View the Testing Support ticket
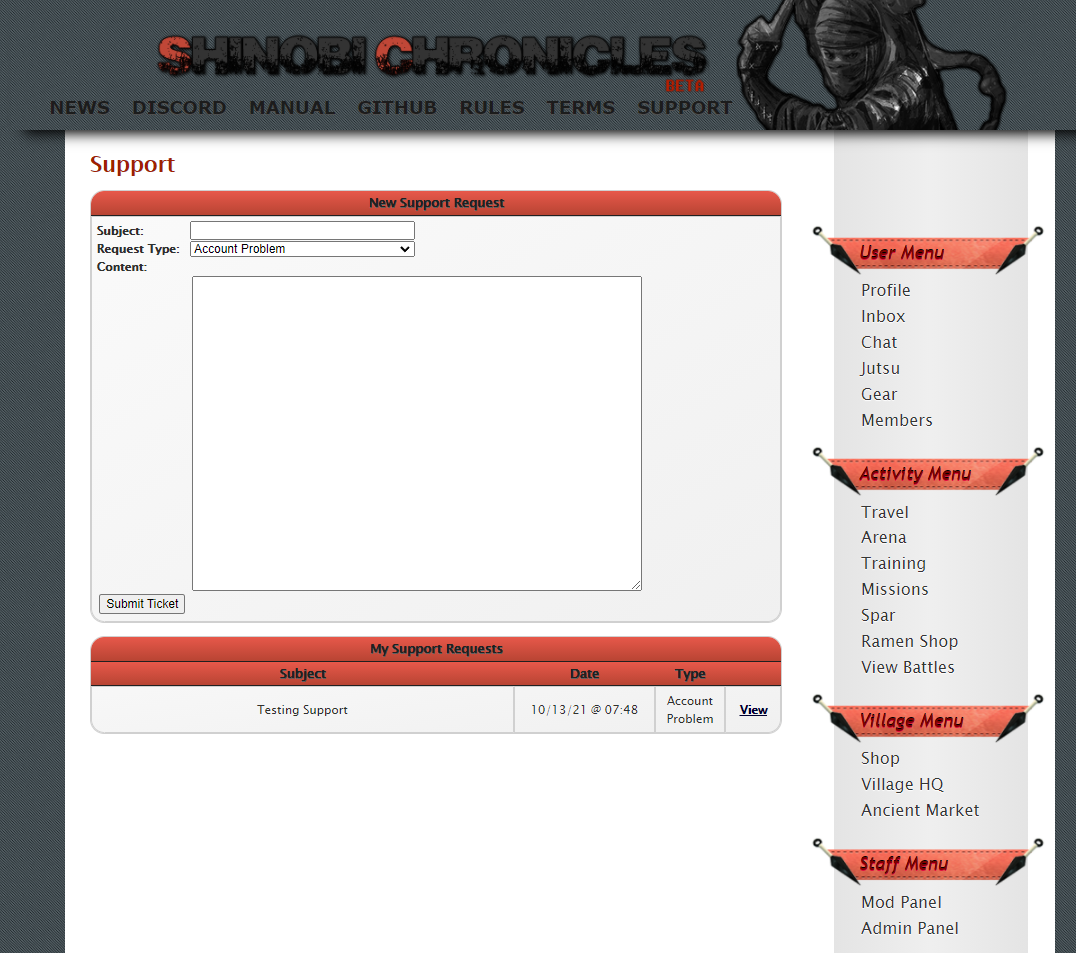Viewport: 1076px width, 953px height. coord(753,709)
